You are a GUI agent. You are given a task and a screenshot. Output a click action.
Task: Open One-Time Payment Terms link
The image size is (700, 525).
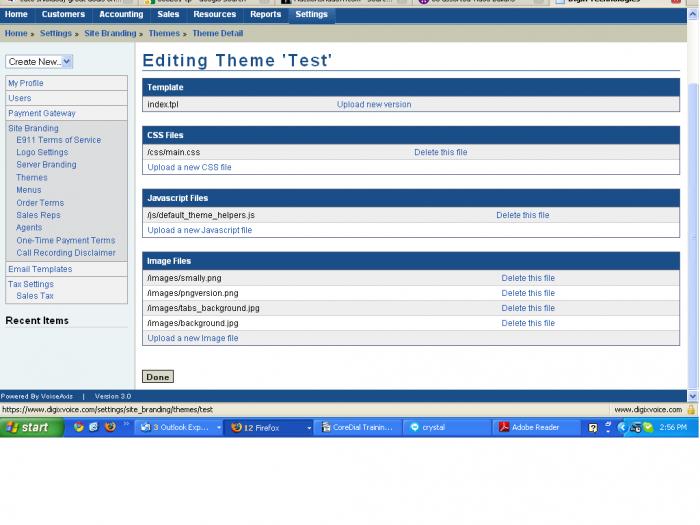(x=66, y=241)
